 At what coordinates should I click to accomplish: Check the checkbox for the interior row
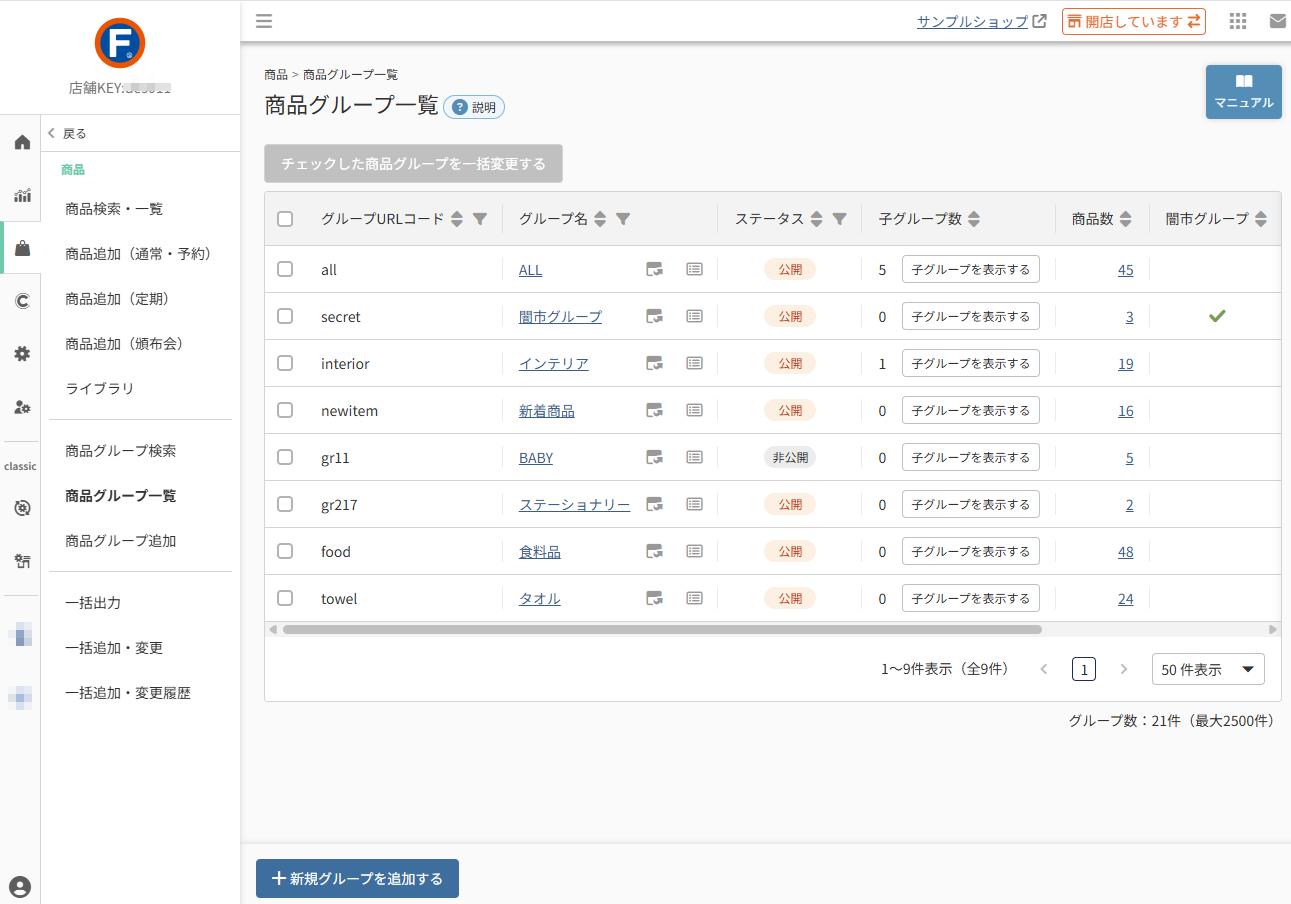point(285,363)
